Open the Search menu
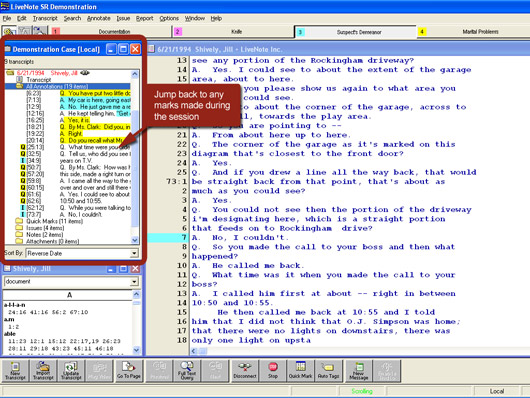 (72, 18)
